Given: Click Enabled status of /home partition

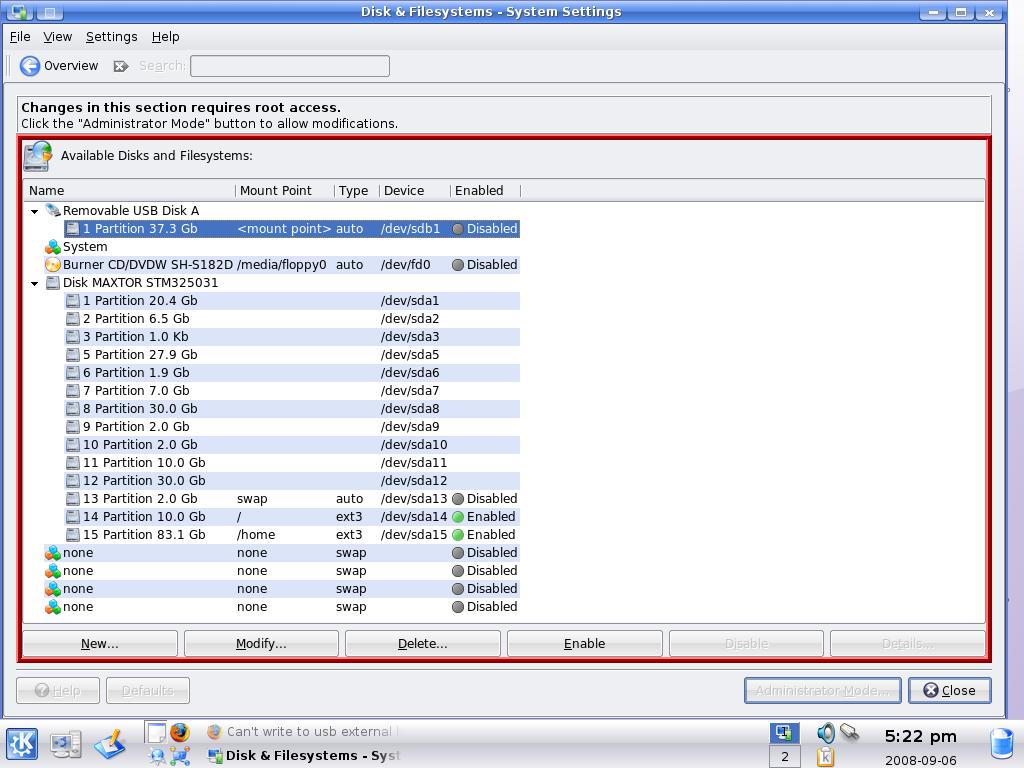Looking at the screenshot, I should [484, 535].
